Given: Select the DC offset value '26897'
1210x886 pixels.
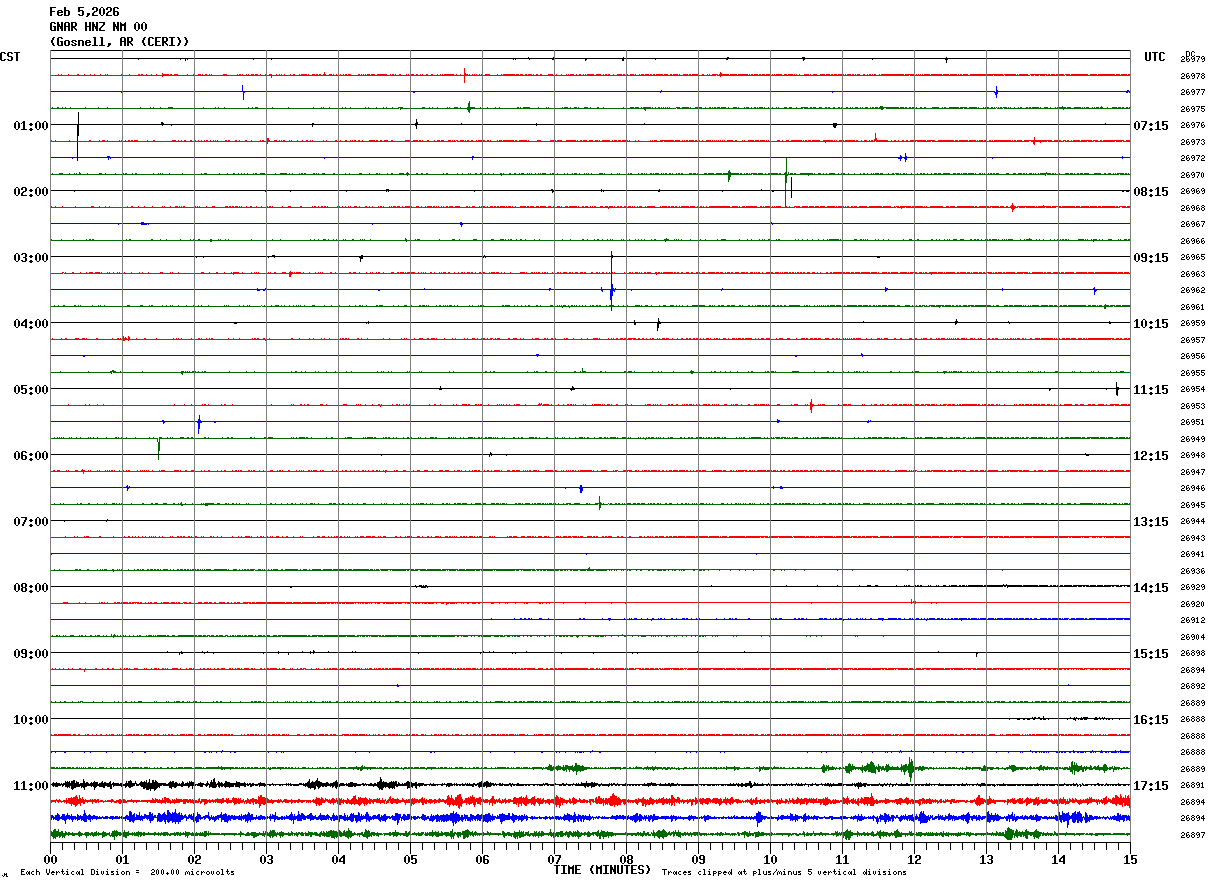Looking at the screenshot, I should click(x=1192, y=835).
